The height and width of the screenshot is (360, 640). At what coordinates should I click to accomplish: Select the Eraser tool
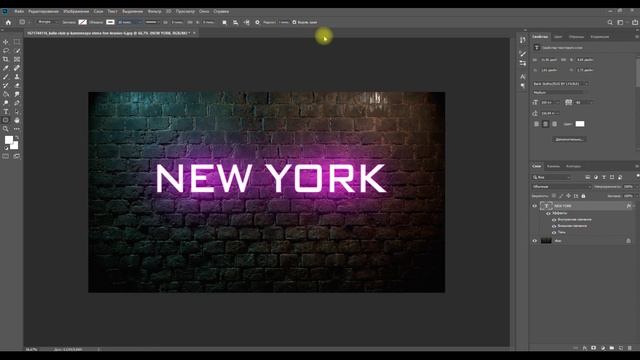[17, 85]
